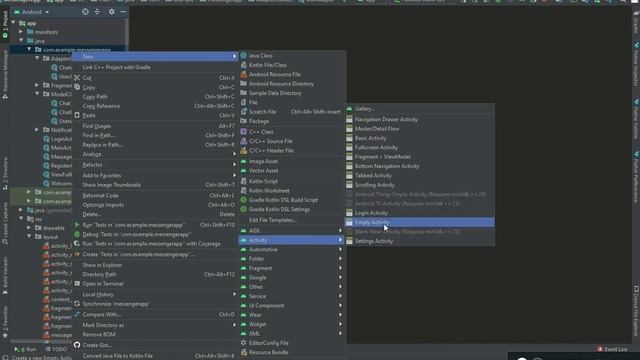640x360 pixels.
Task: Choose Fragment + ViewModel option
Action: point(420,157)
